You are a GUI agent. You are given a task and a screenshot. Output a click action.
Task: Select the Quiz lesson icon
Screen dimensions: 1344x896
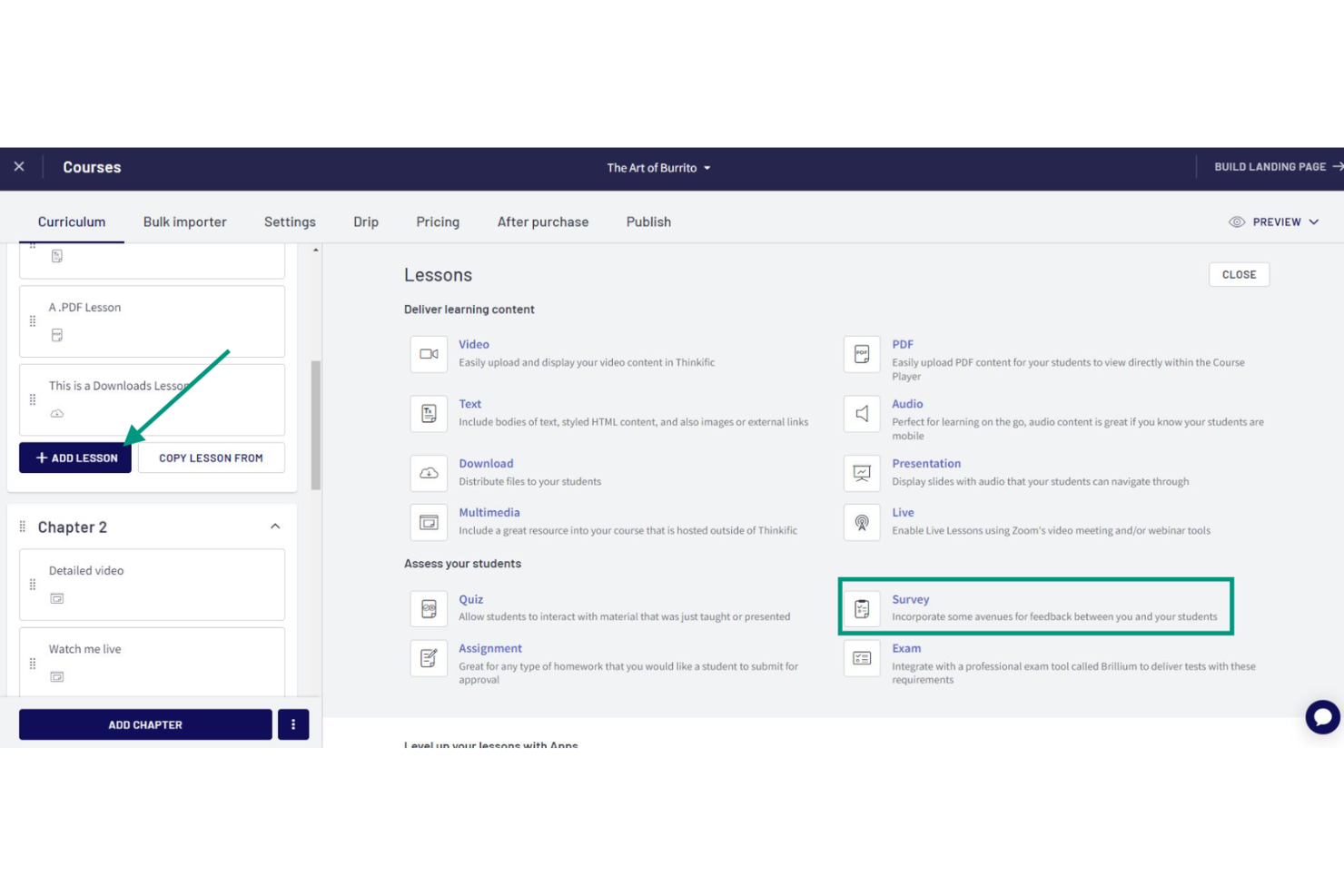429,608
